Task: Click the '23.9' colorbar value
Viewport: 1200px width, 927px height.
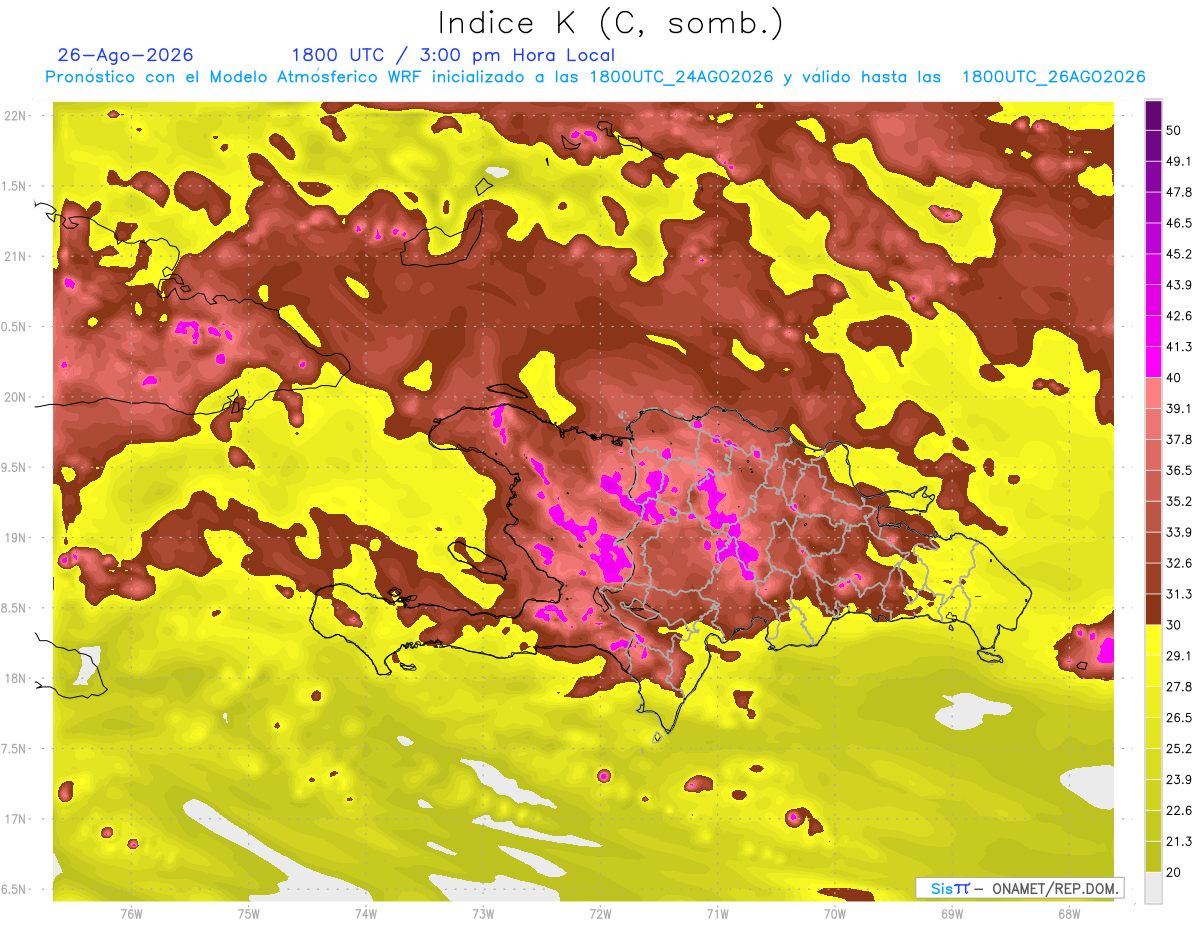Action: coord(1178,780)
